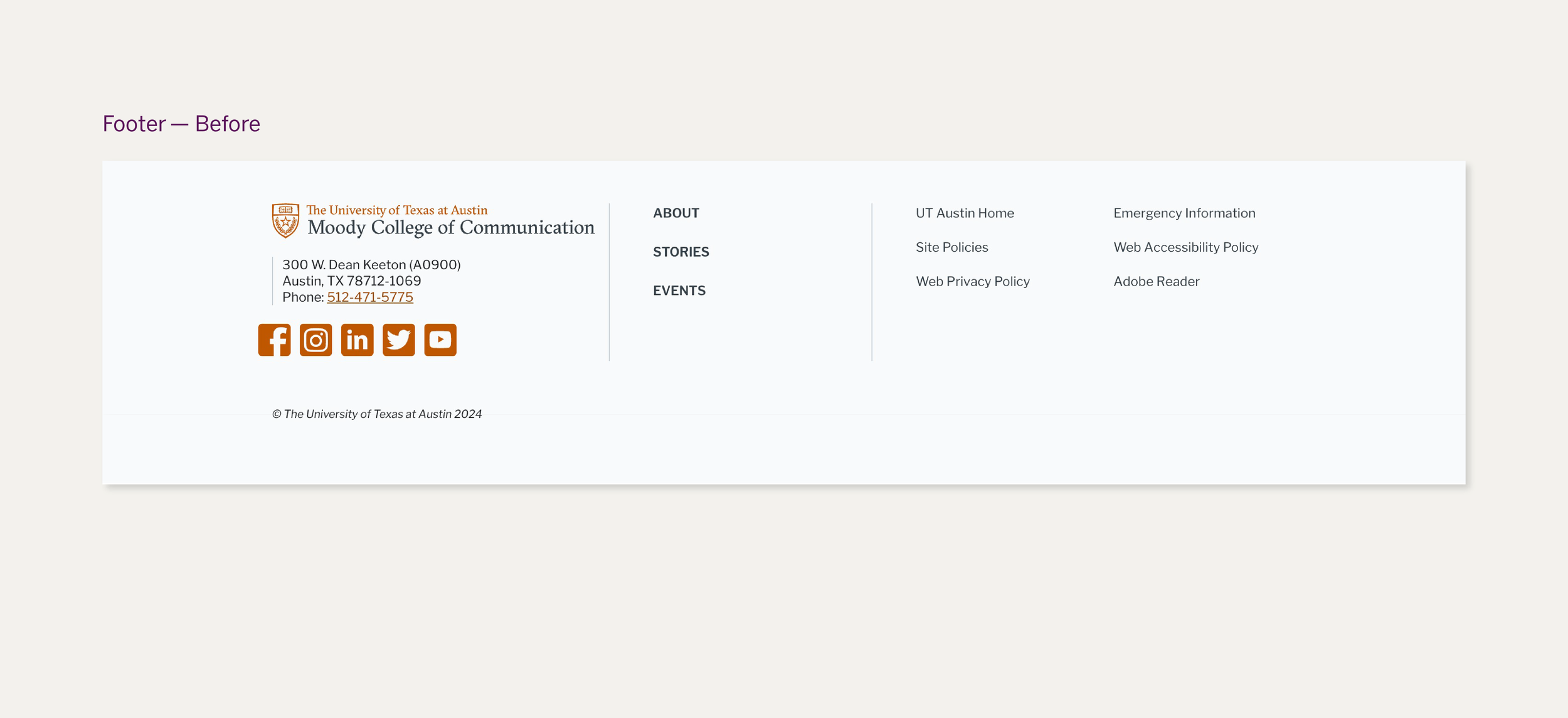Image resolution: width=1568 pixels, height=718 pixels.
Task: Click Moody College of Communication wordmark
Action: point(450,227)
